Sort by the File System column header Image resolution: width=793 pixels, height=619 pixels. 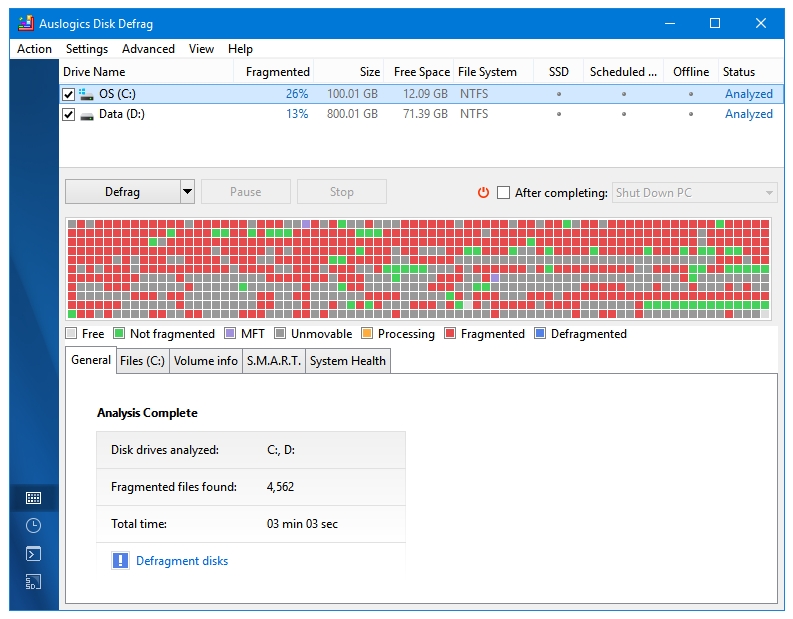tap(494, 72)
